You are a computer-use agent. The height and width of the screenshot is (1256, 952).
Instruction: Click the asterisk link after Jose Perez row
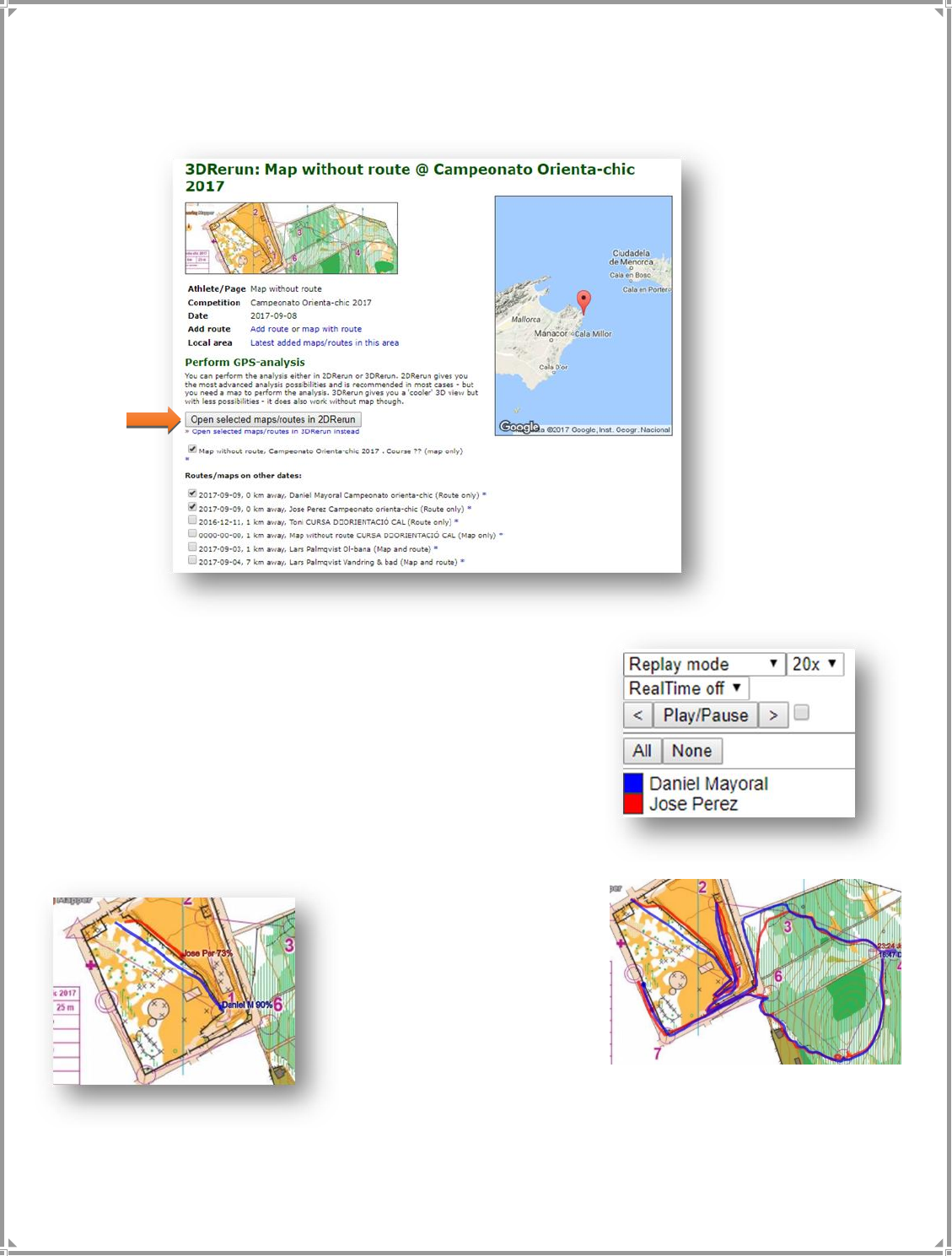tap(470, 509)
